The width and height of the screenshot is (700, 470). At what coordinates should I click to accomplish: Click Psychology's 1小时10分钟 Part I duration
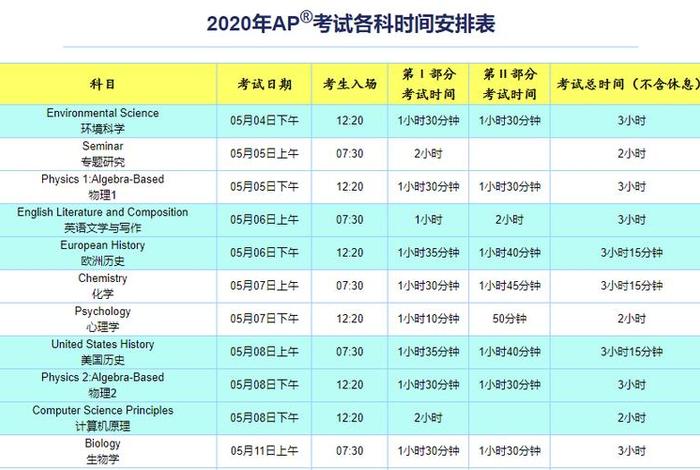coord(429,319)
